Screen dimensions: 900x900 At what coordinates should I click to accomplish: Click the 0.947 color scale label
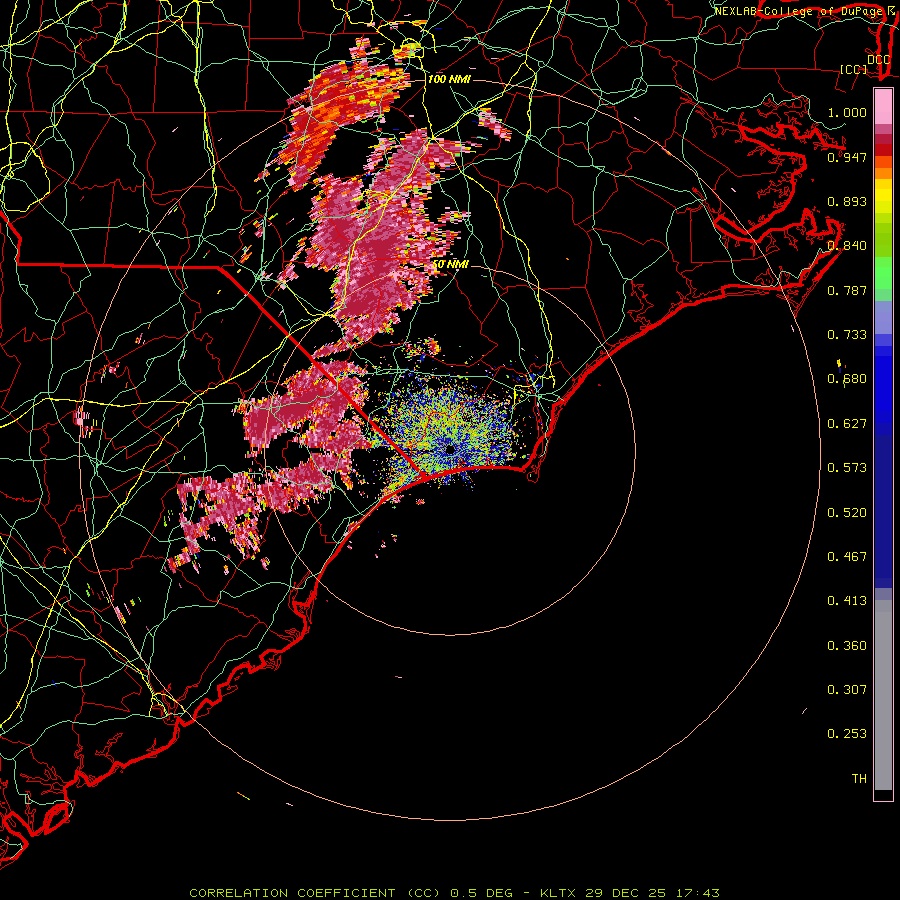click(x=847, y=157)
